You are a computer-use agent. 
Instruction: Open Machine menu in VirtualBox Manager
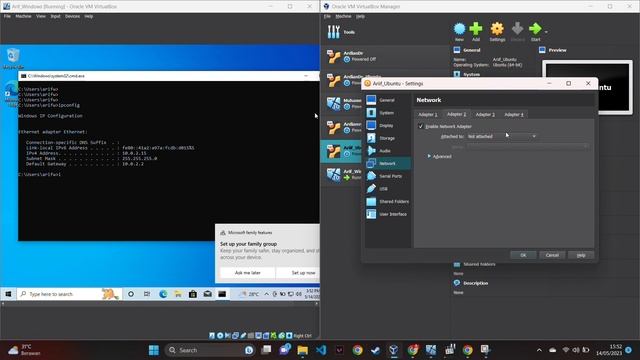pyautogui.click(x=343, y=16)
